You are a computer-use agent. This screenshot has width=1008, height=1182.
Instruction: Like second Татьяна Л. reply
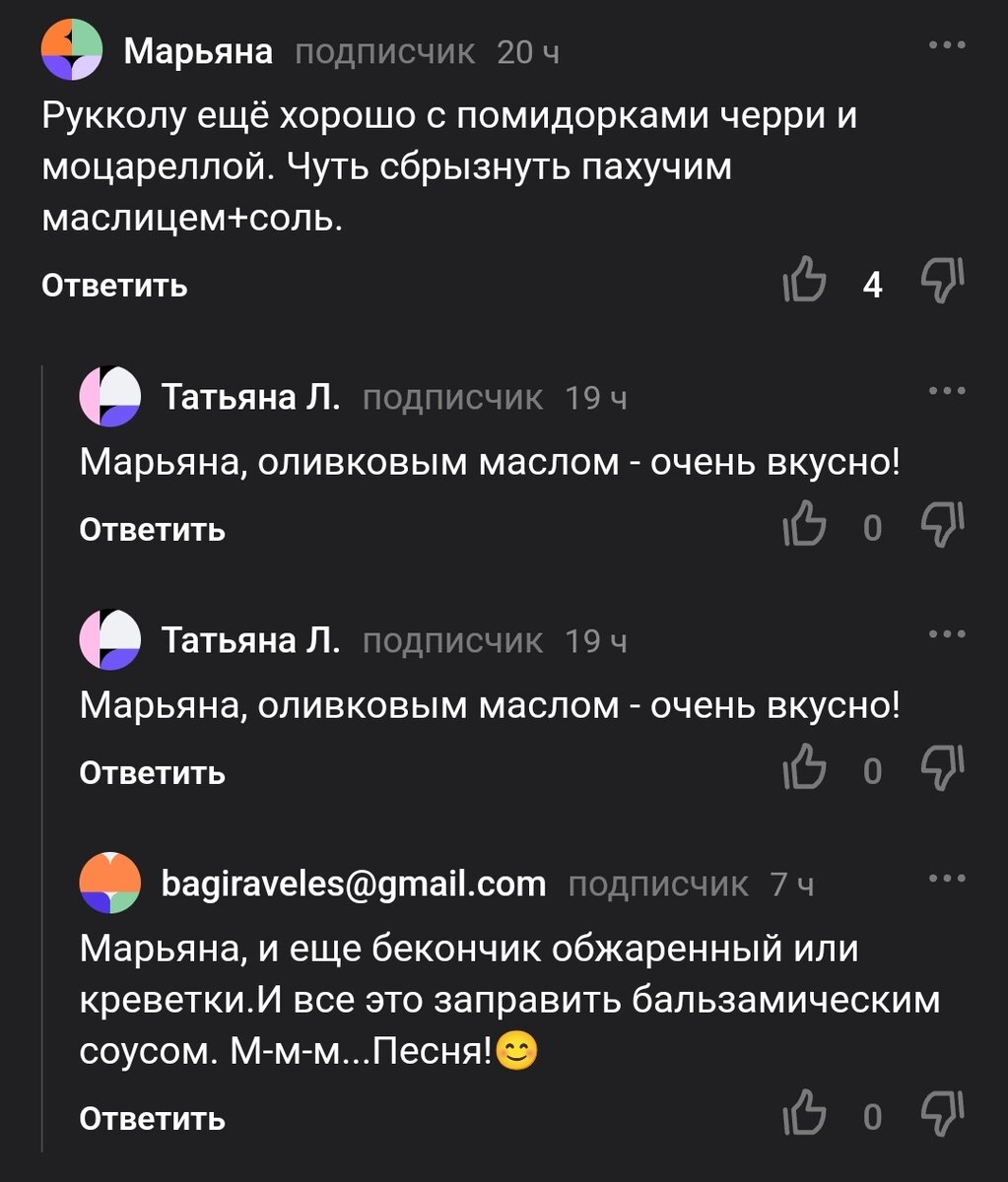point(805,770)
